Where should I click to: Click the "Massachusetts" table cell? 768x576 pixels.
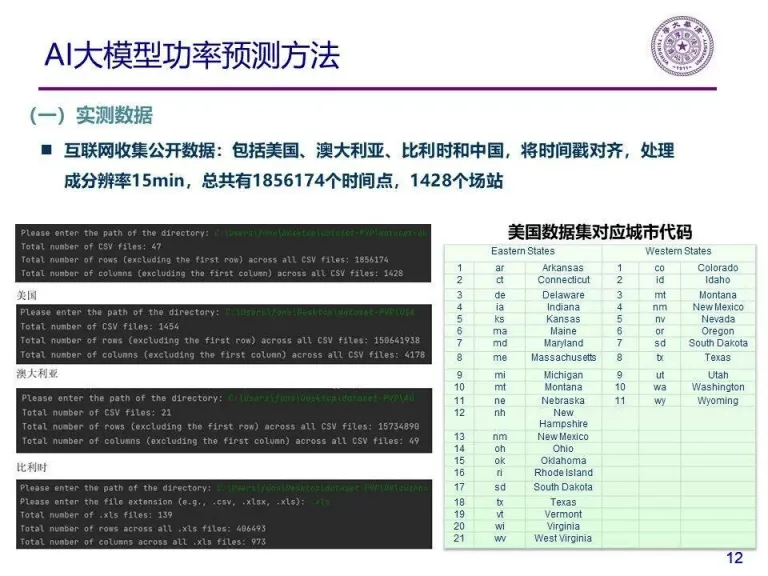click(x=563, y=358)
